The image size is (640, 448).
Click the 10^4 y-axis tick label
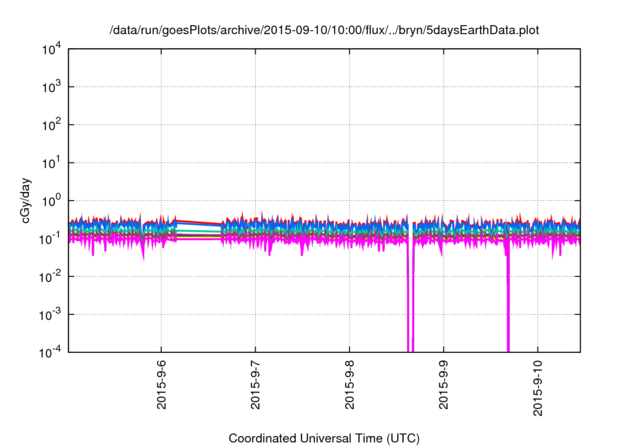(x=51, y=49)
